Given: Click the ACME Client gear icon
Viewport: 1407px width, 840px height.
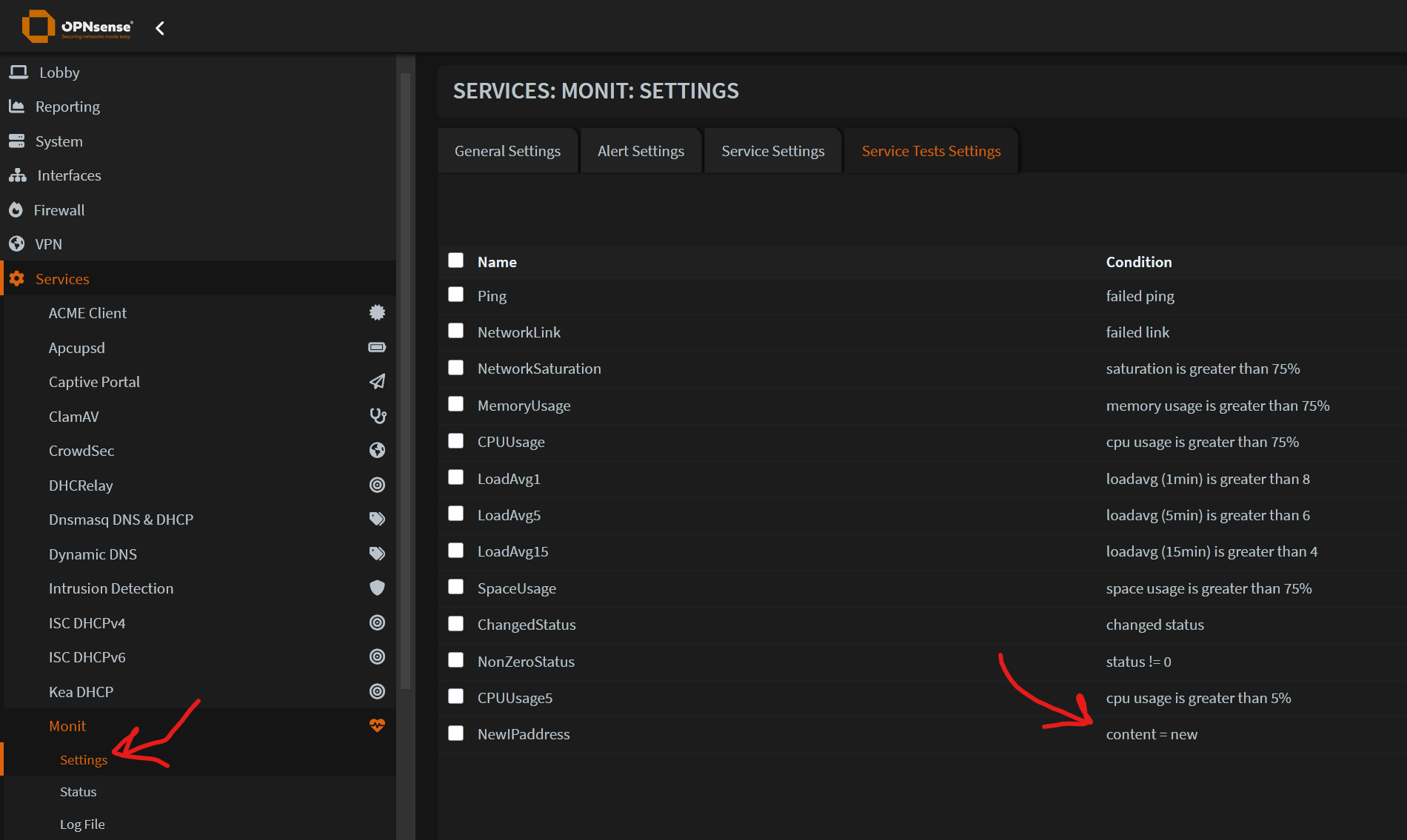Looking at the screenshot, I should click(378, 312).
